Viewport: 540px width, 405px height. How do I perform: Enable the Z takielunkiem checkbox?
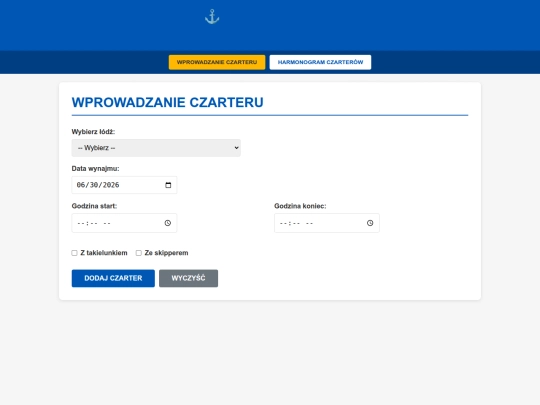pos(74,253)
